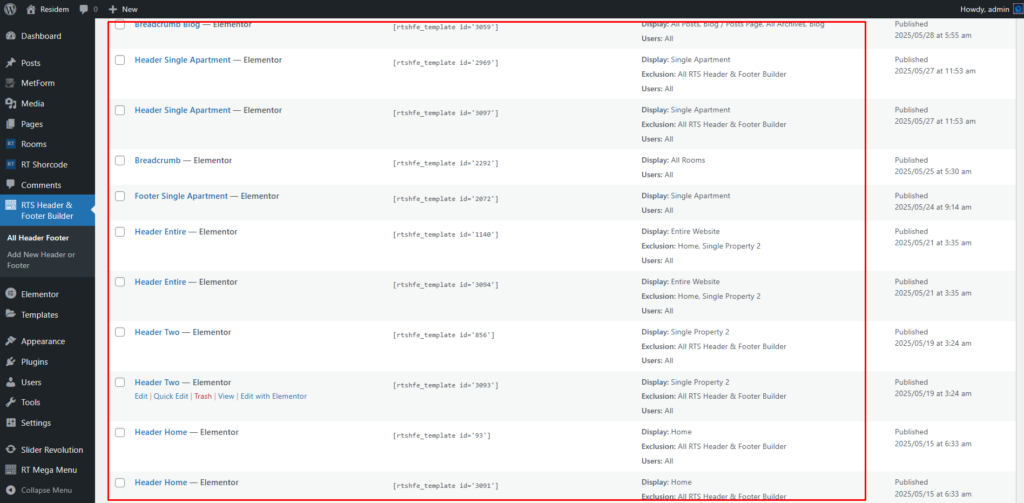Click the View row action link
This screenshot has width=1024, height=503.
226,397
